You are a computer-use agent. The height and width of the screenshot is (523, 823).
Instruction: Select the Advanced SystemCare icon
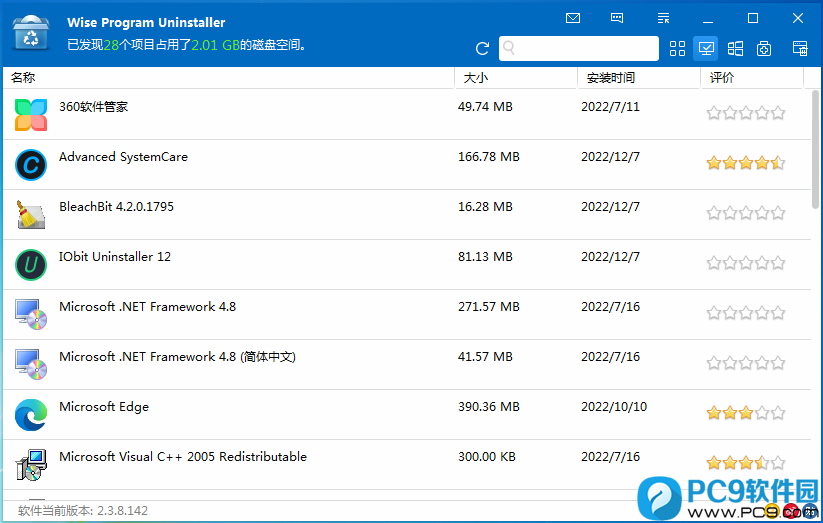click(x=31, y=165)
